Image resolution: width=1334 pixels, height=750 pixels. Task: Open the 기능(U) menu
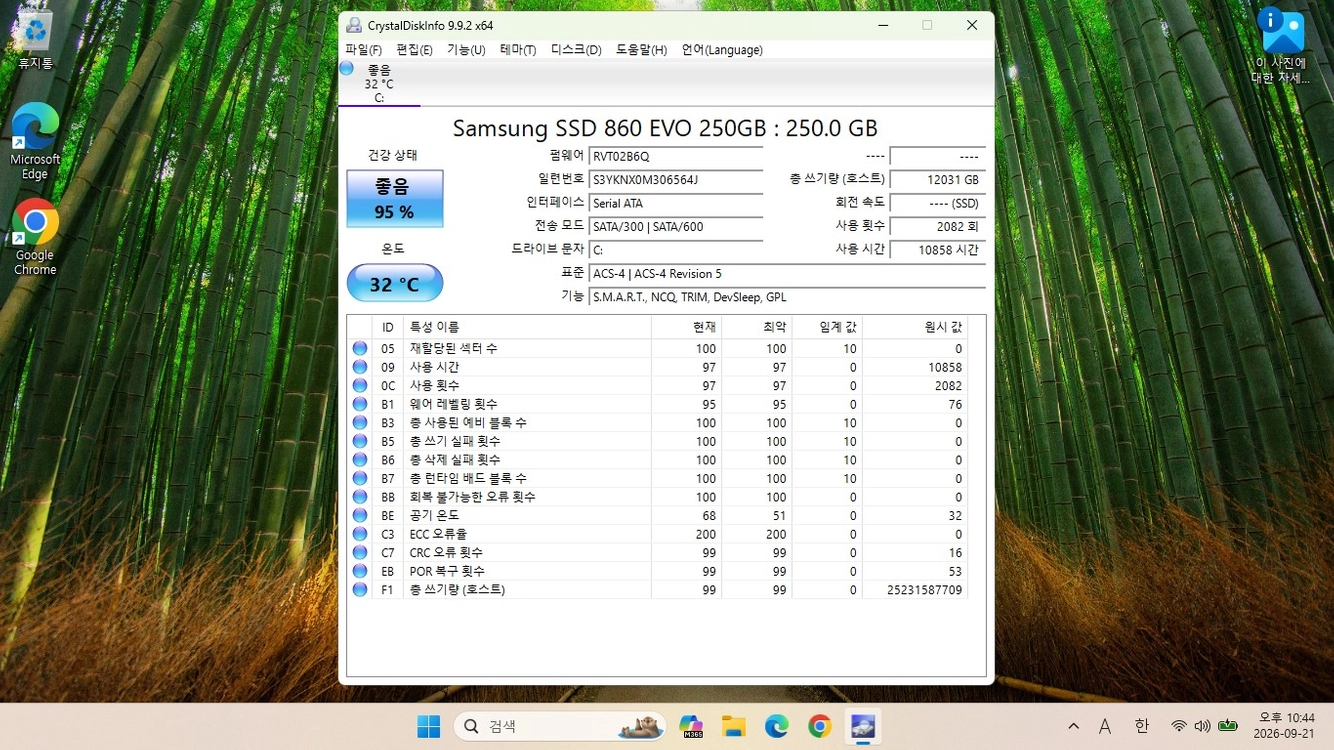466,50
